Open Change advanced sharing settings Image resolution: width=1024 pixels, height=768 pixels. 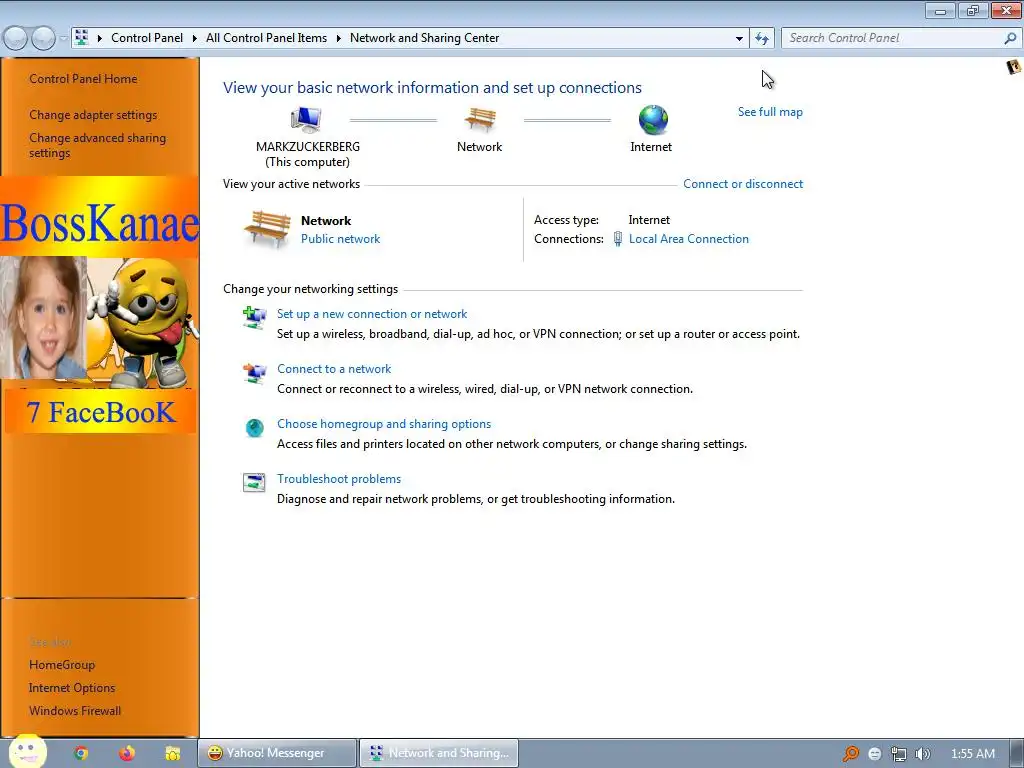pos(97,145)
